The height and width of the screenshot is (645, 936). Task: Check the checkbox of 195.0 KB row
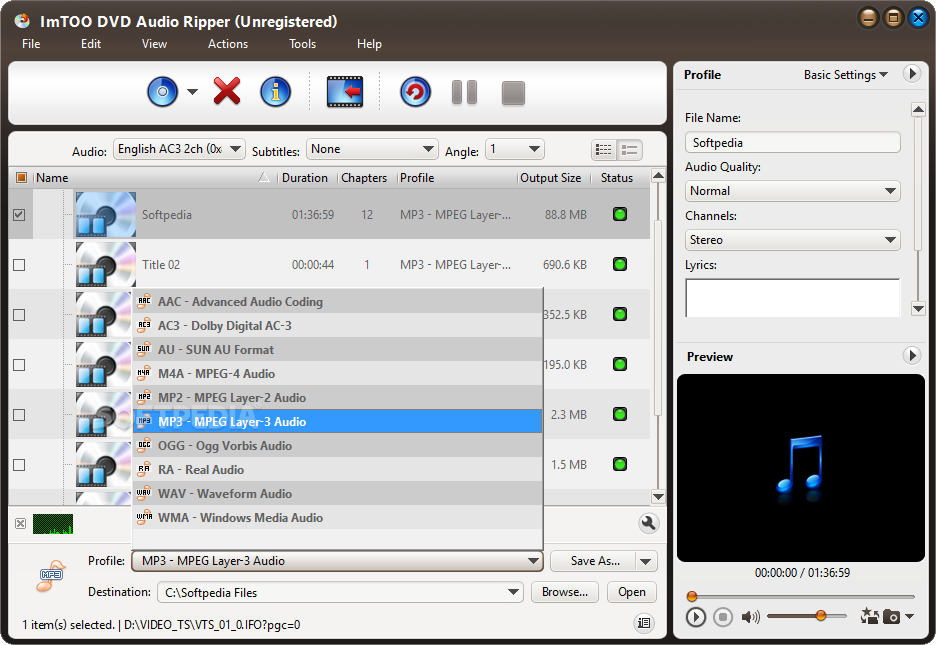tap(19, 365)
